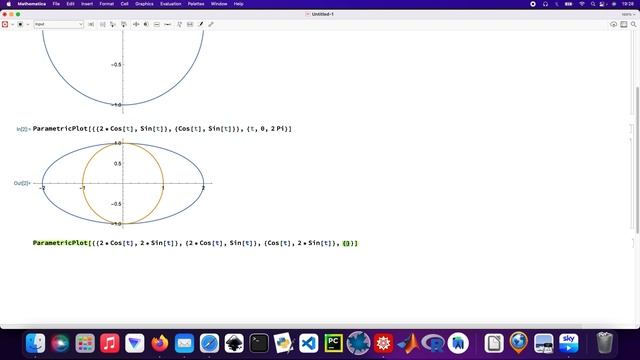640x360 pixels.
Task: Click the toolbar icon just left of the rectangle icon
Action: tap(146, 24)
